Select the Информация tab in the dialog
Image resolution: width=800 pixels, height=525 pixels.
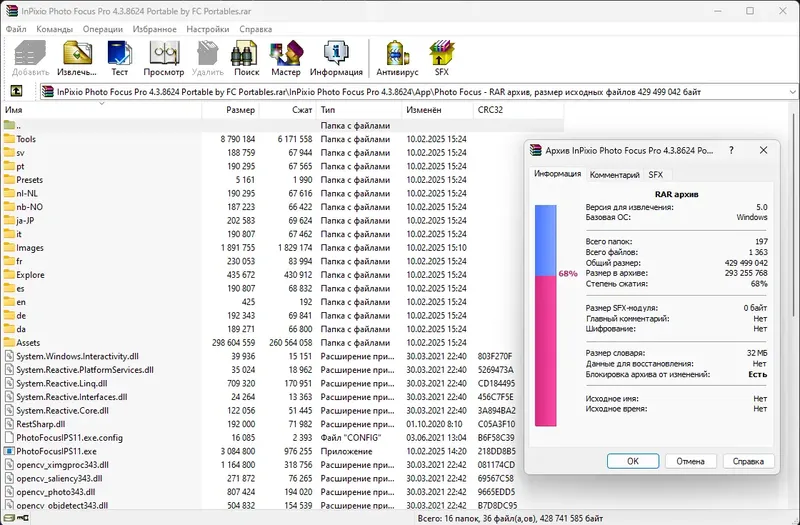[x=558, y=173]
